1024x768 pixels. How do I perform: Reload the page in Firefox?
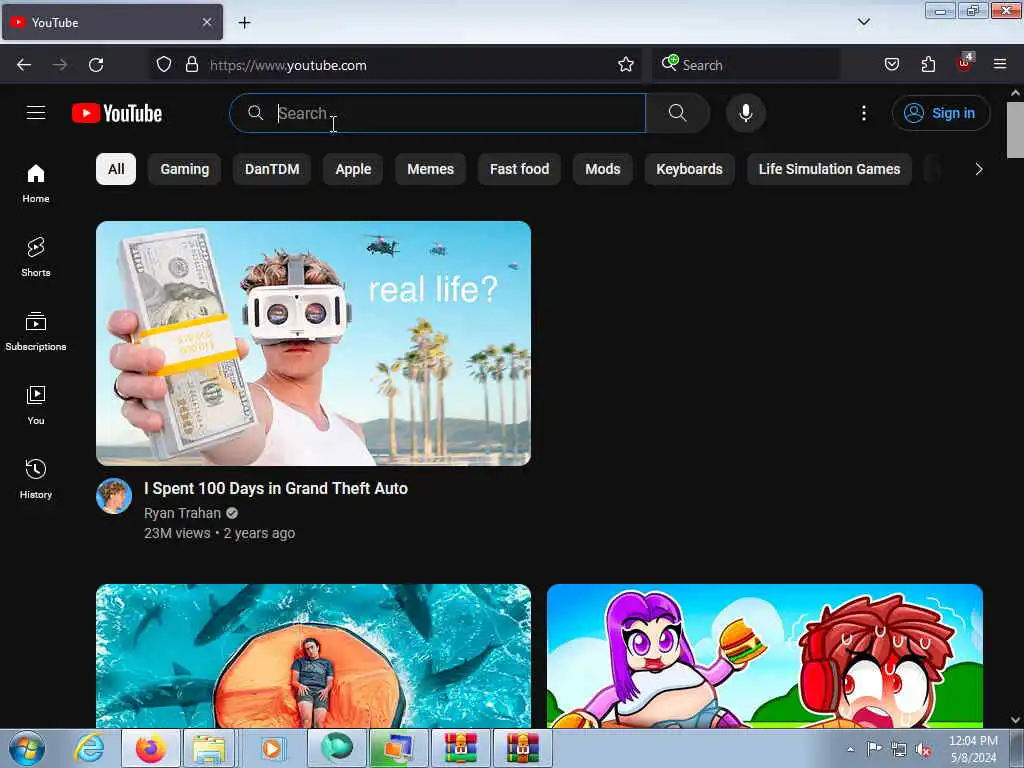(96, 65)
